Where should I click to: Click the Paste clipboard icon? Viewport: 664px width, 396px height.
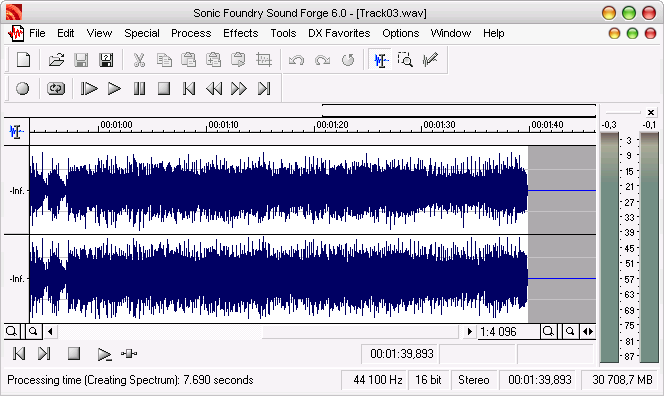tap(188, 60)
